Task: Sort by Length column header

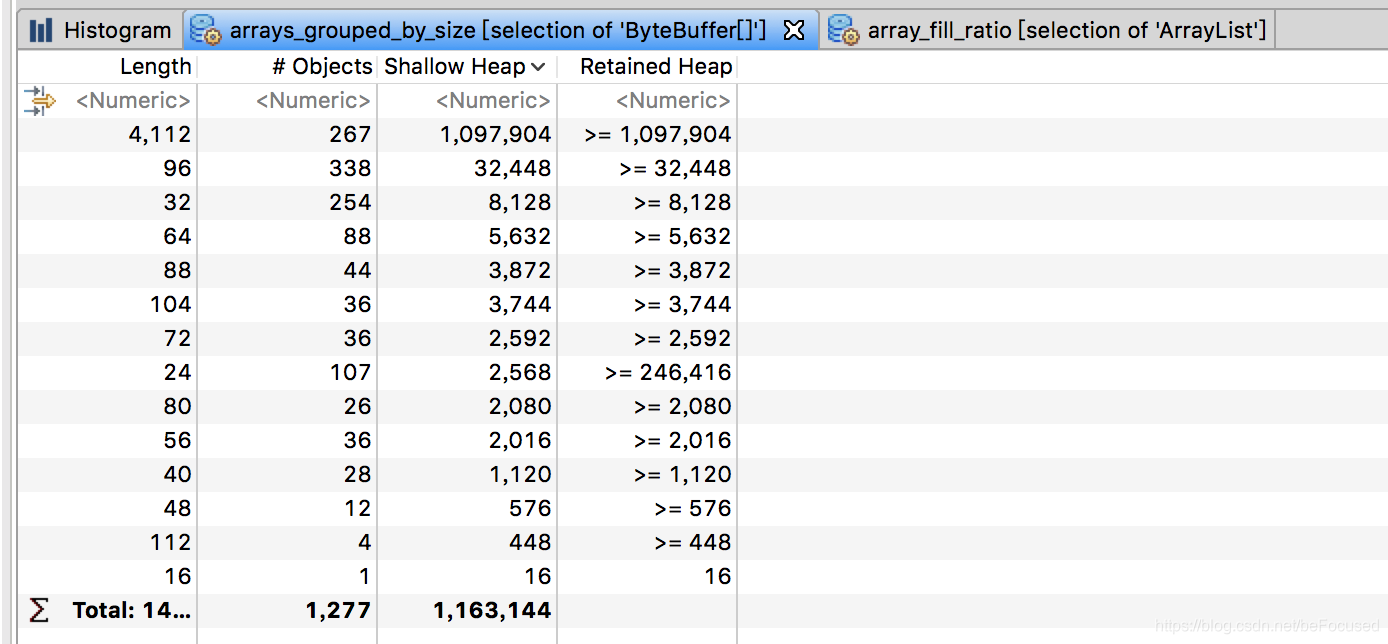Action: tap(155, 67)
